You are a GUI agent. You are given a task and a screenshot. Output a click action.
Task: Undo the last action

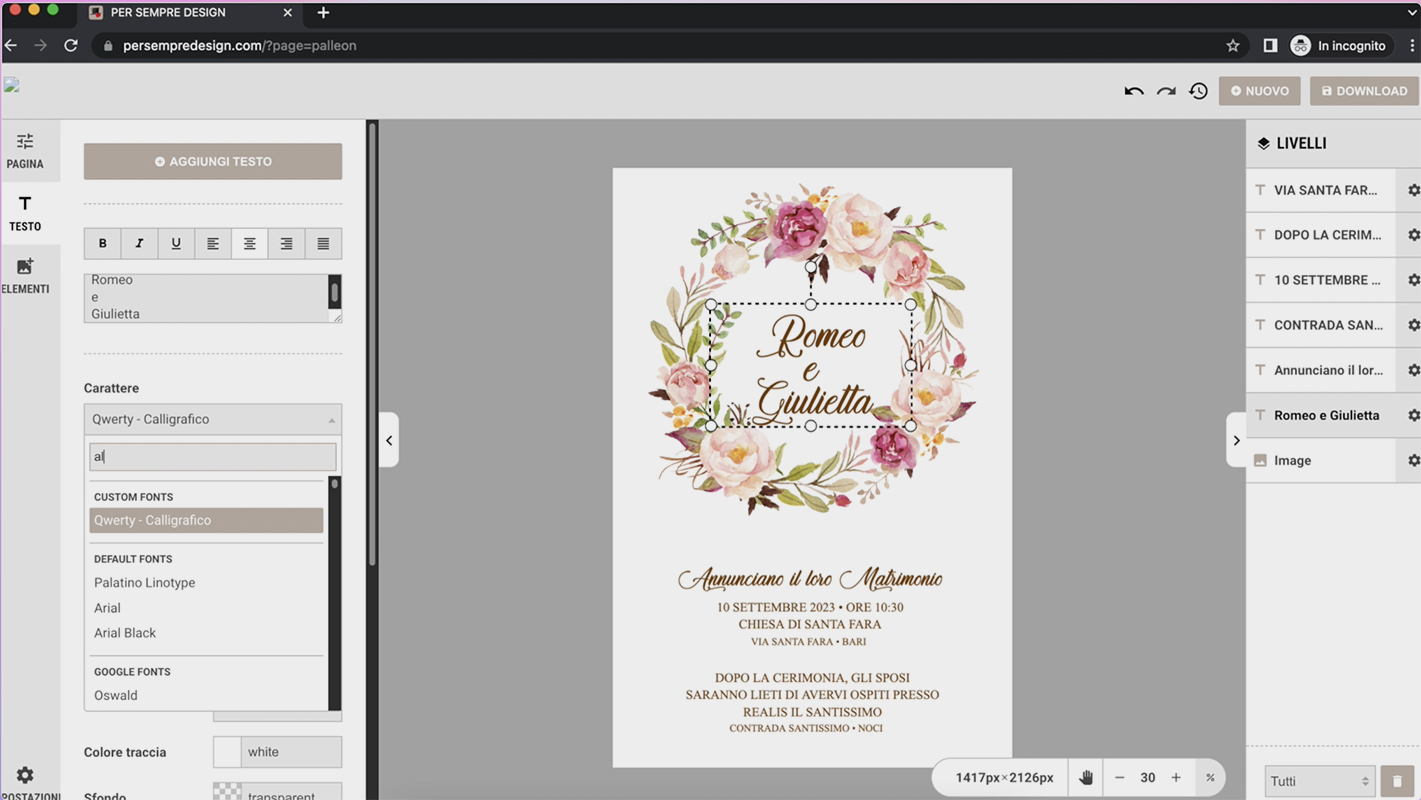(x=1133, y=90)
